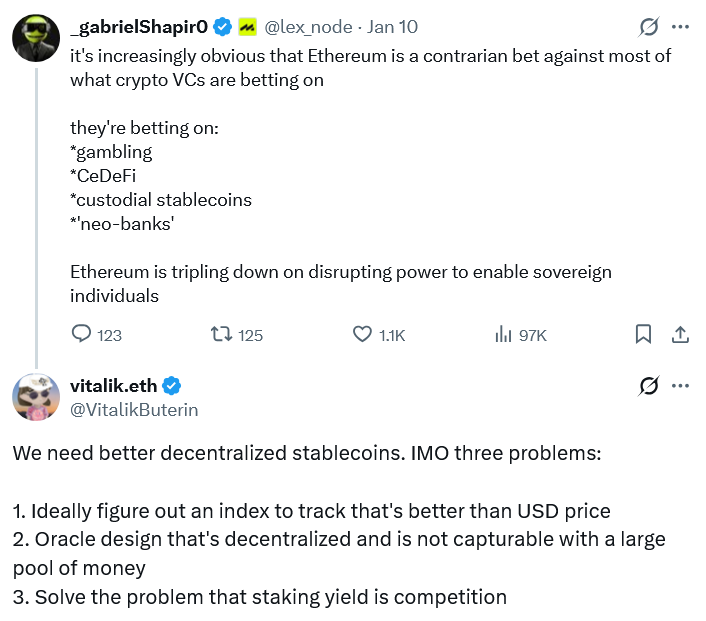Click the yellow affiliate badge beside _gabrielShapir0

click(x=248, y=27)
